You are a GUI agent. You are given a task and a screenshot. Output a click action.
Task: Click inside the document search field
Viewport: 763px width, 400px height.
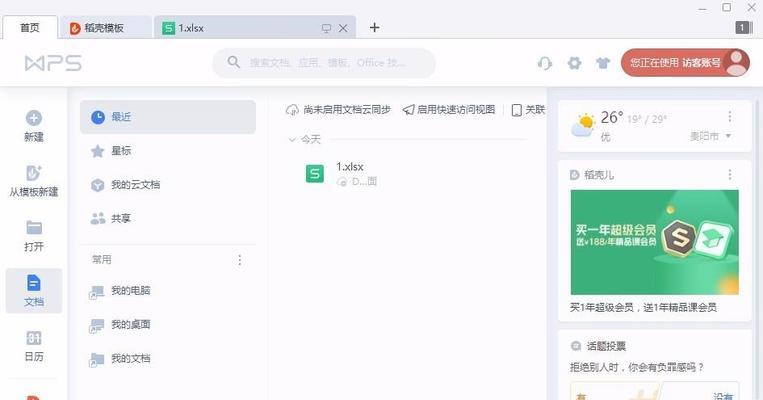pos(324,63)
